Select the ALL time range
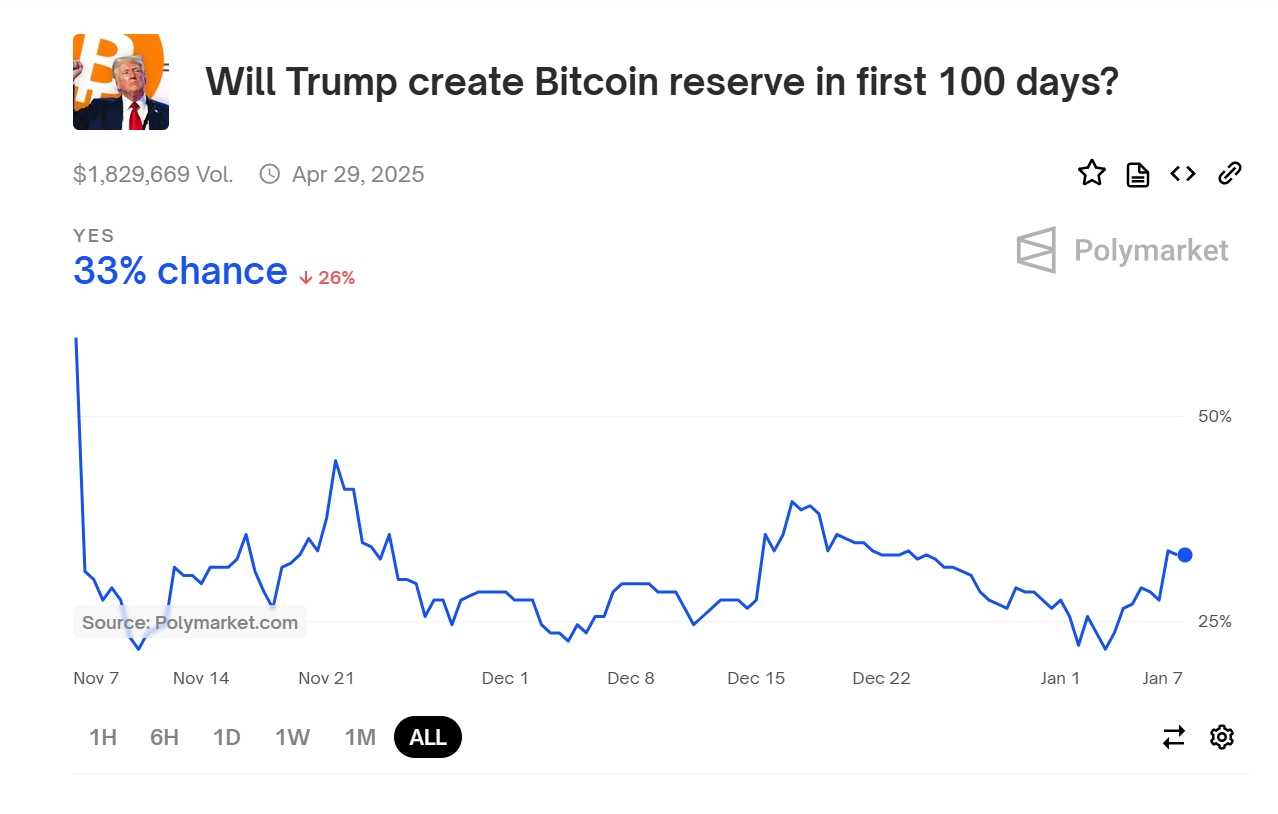This screenshot has height=814, width=1278. pyautogui.click(x=428, y=737)
